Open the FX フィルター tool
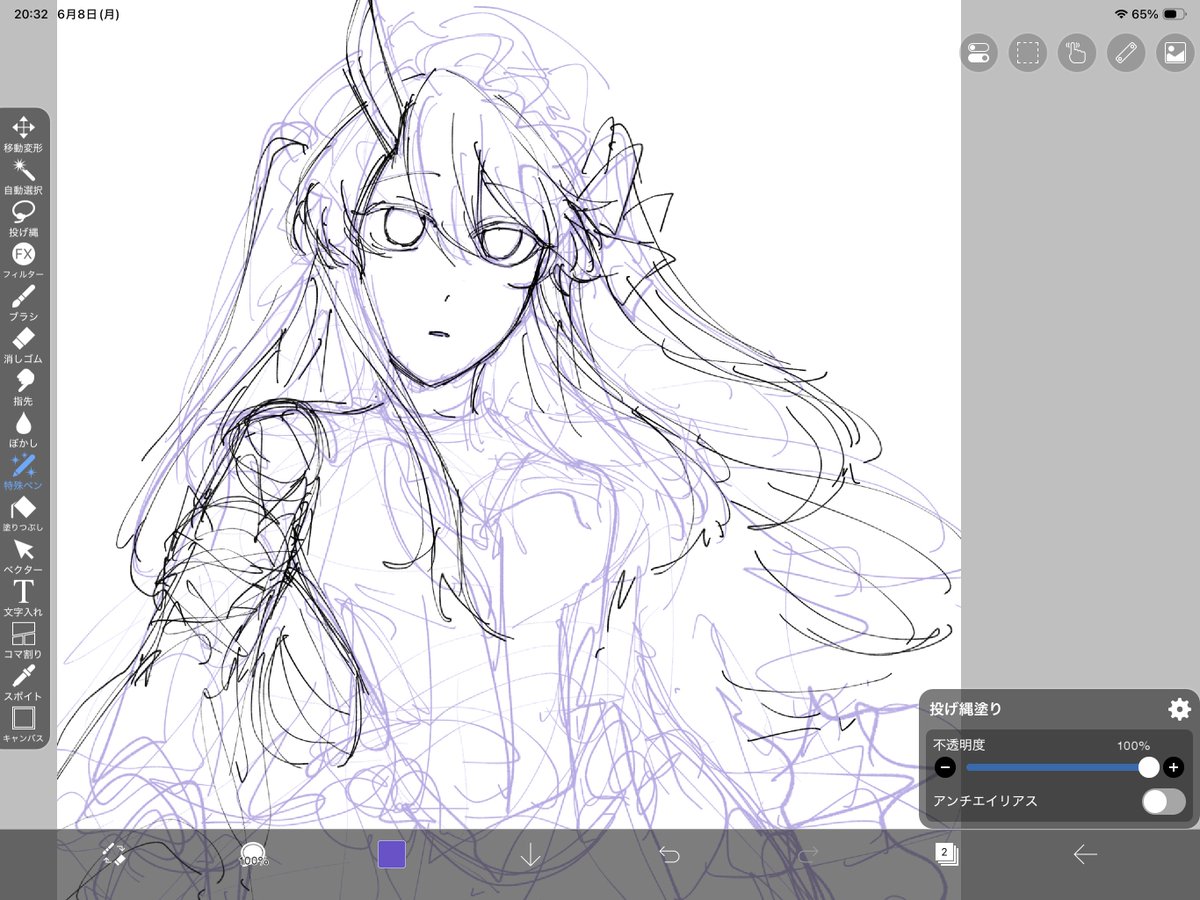1200x900 pixels. (24, 259)
